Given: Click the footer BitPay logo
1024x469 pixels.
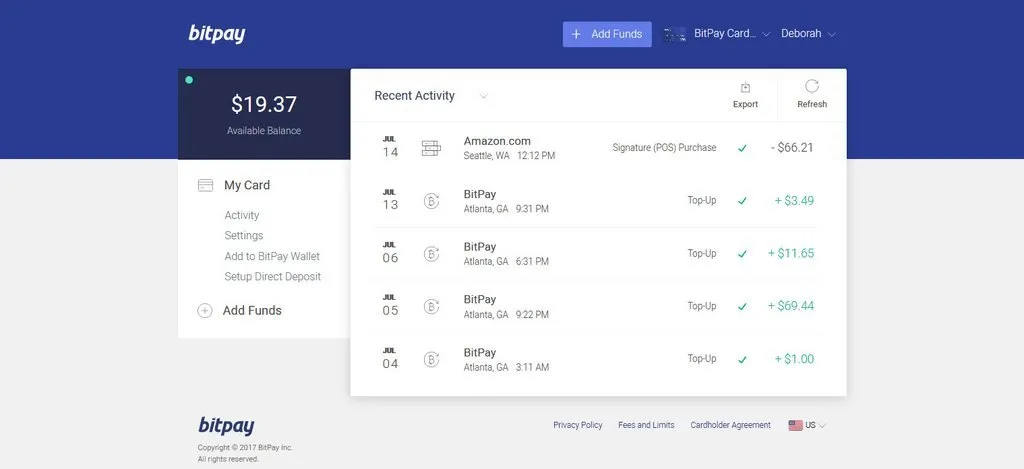Looking at the screenshot, I should 226,425.
